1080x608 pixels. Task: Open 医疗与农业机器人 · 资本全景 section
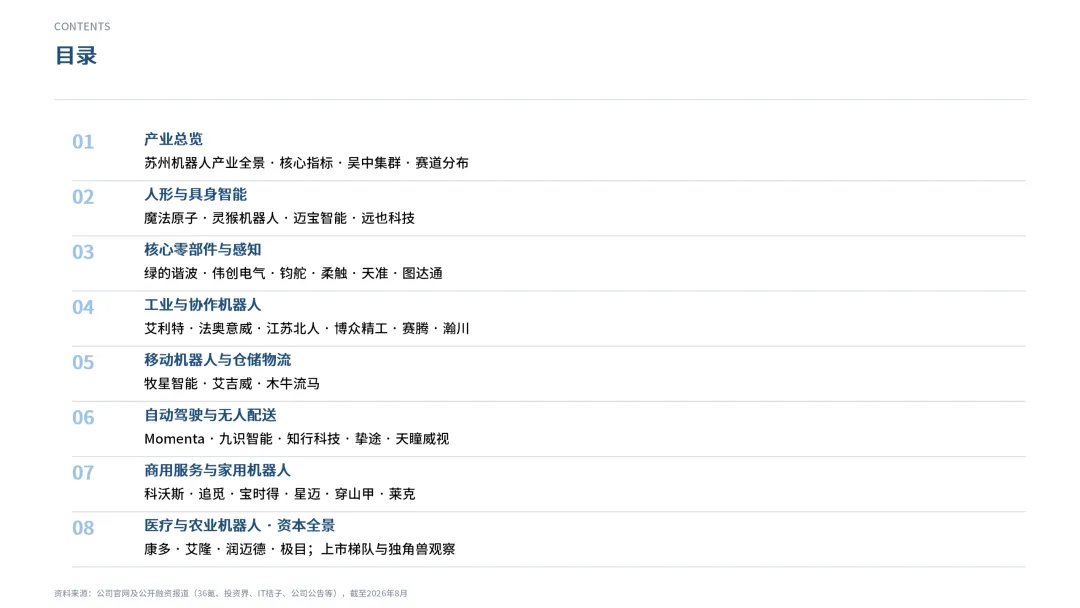[x=239, y=525]
